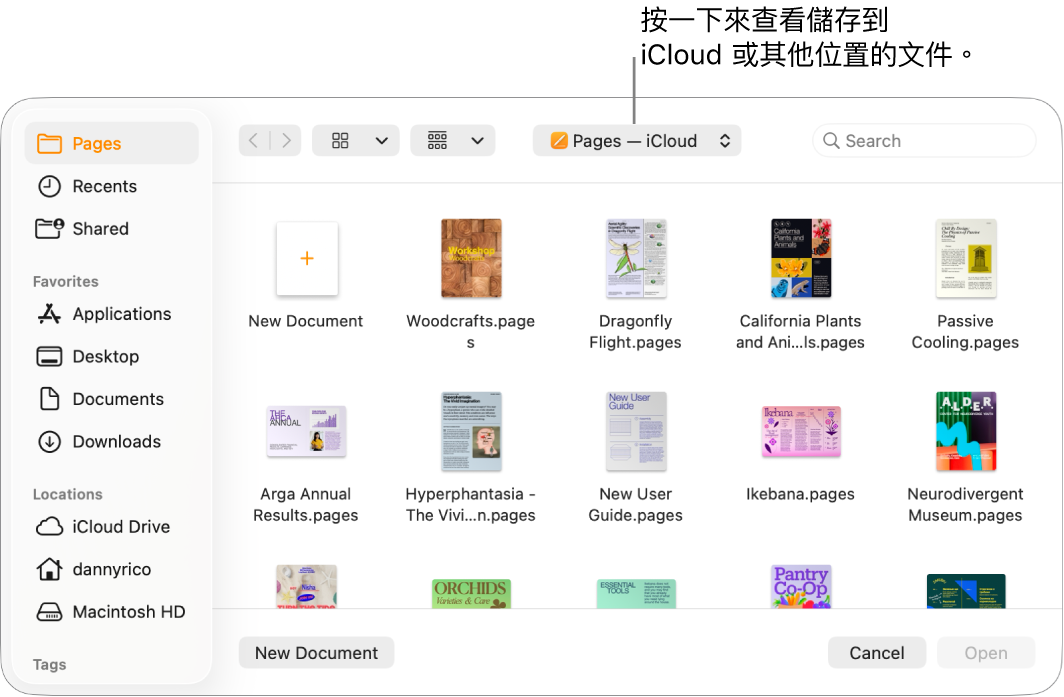
Task: Select the Desktop icon in Favorites
Action: point(50,356)
